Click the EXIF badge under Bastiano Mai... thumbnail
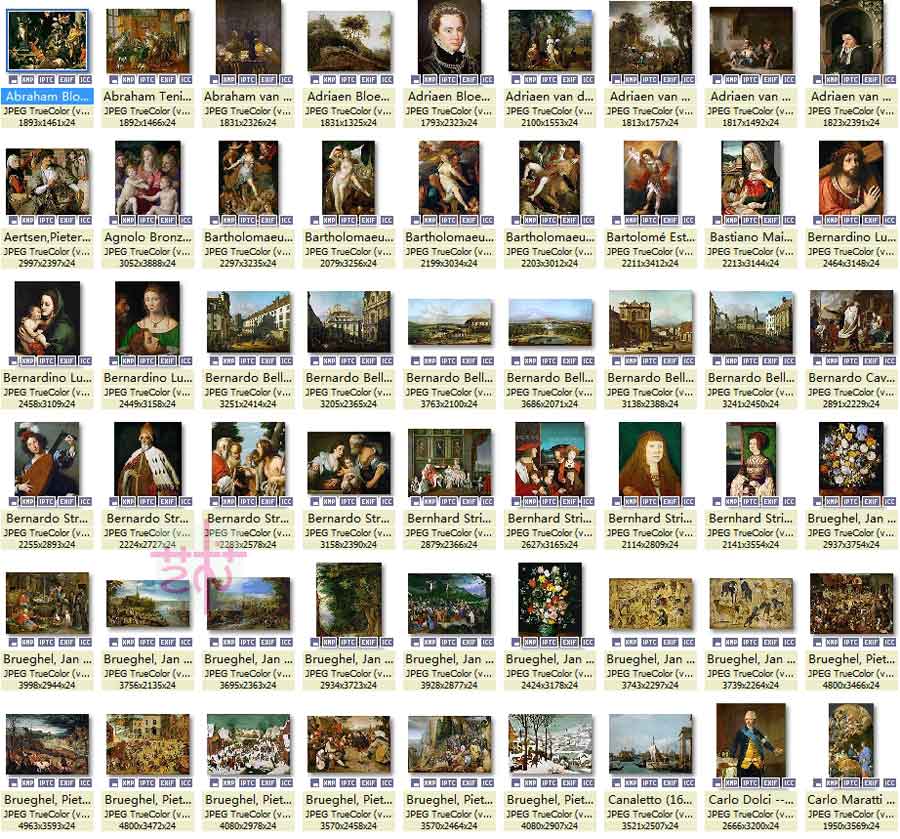900x839 pixels. pos(770,220)
